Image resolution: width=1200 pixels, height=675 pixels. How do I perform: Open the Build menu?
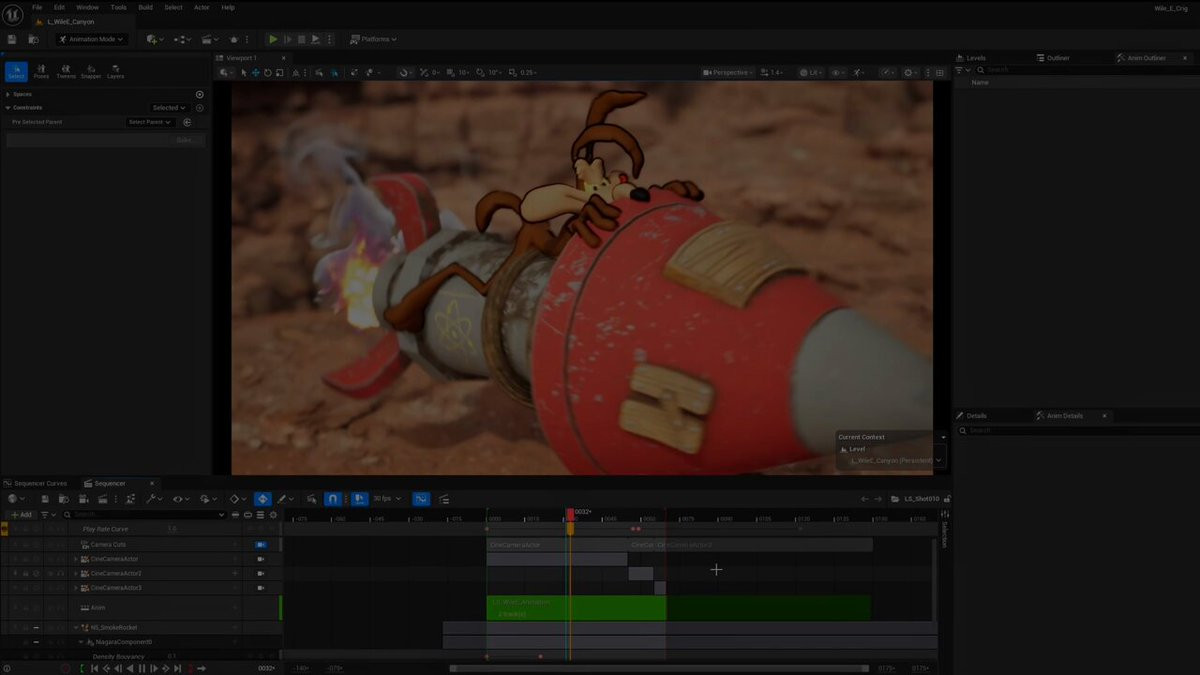146,7
